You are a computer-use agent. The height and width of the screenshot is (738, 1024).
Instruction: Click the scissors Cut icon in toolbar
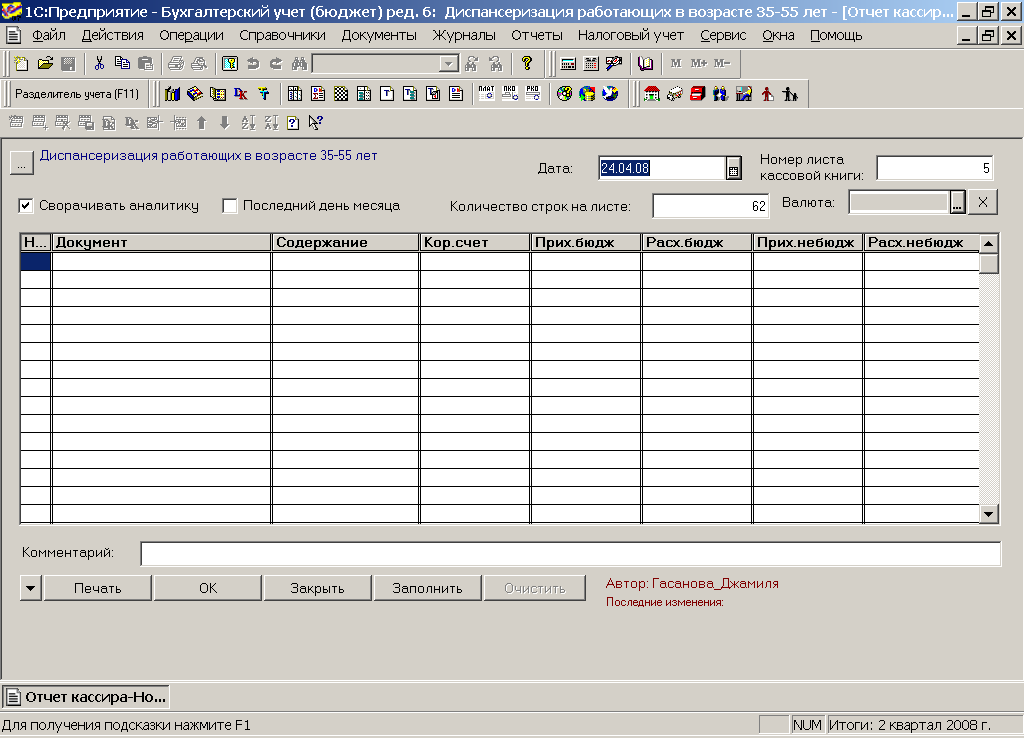pos(99,64)
